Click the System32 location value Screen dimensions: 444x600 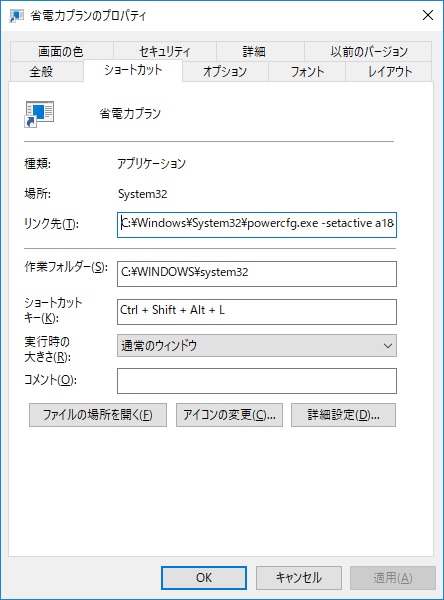click(142, 194)
